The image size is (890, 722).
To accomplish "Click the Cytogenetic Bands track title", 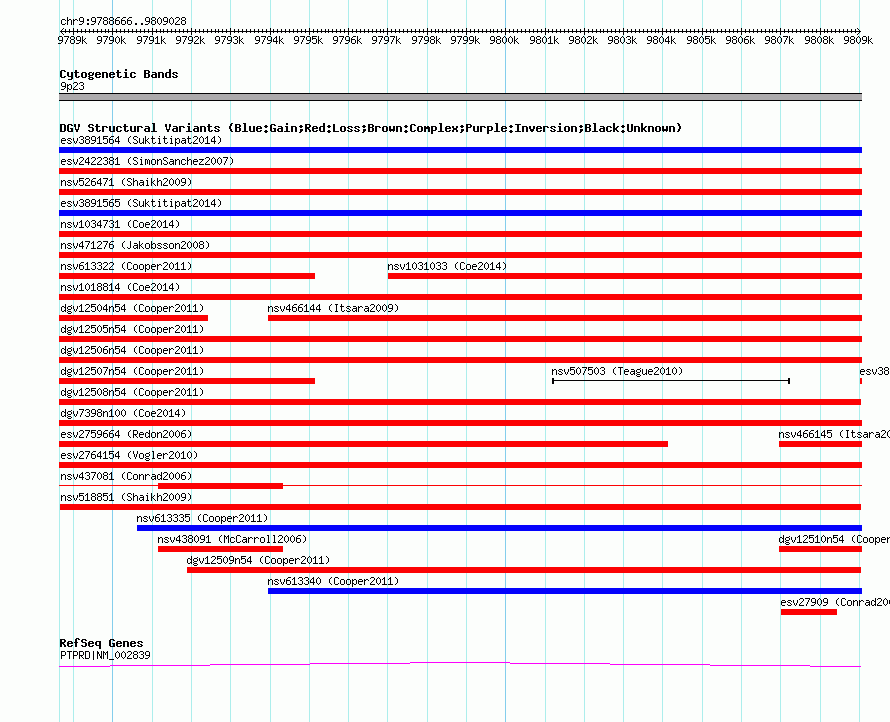I will point(119,74).
